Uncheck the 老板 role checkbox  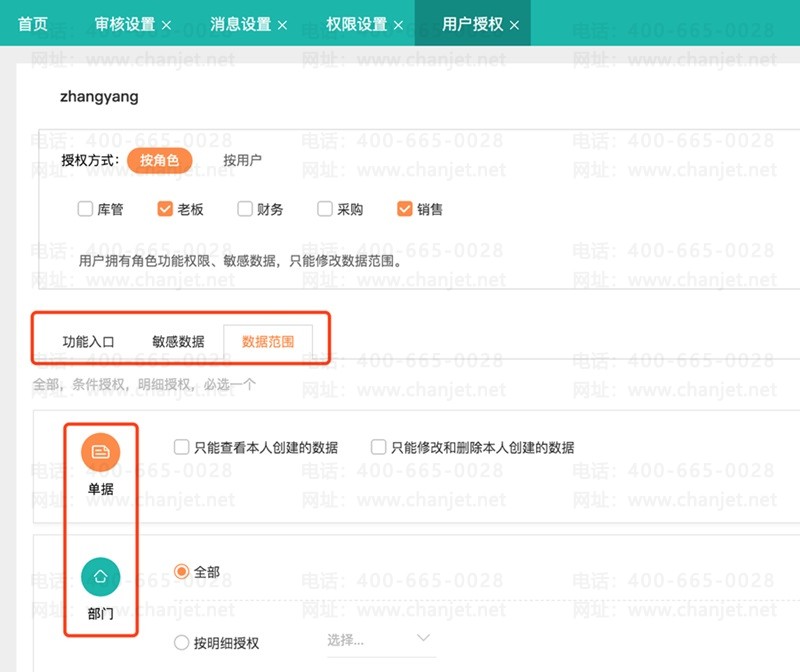166,209
